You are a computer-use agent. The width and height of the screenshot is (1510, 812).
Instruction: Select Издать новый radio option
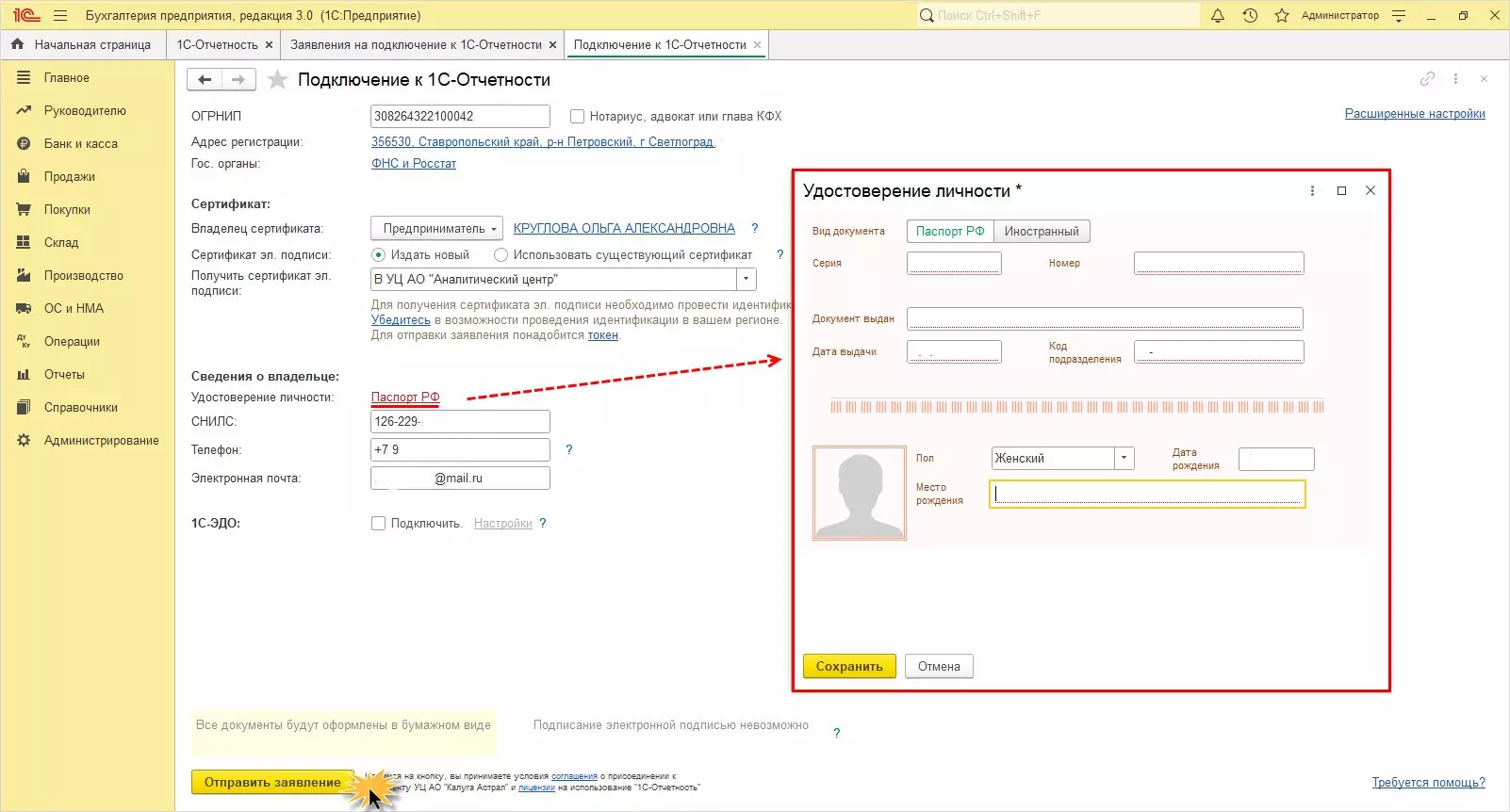click(378, 255)
